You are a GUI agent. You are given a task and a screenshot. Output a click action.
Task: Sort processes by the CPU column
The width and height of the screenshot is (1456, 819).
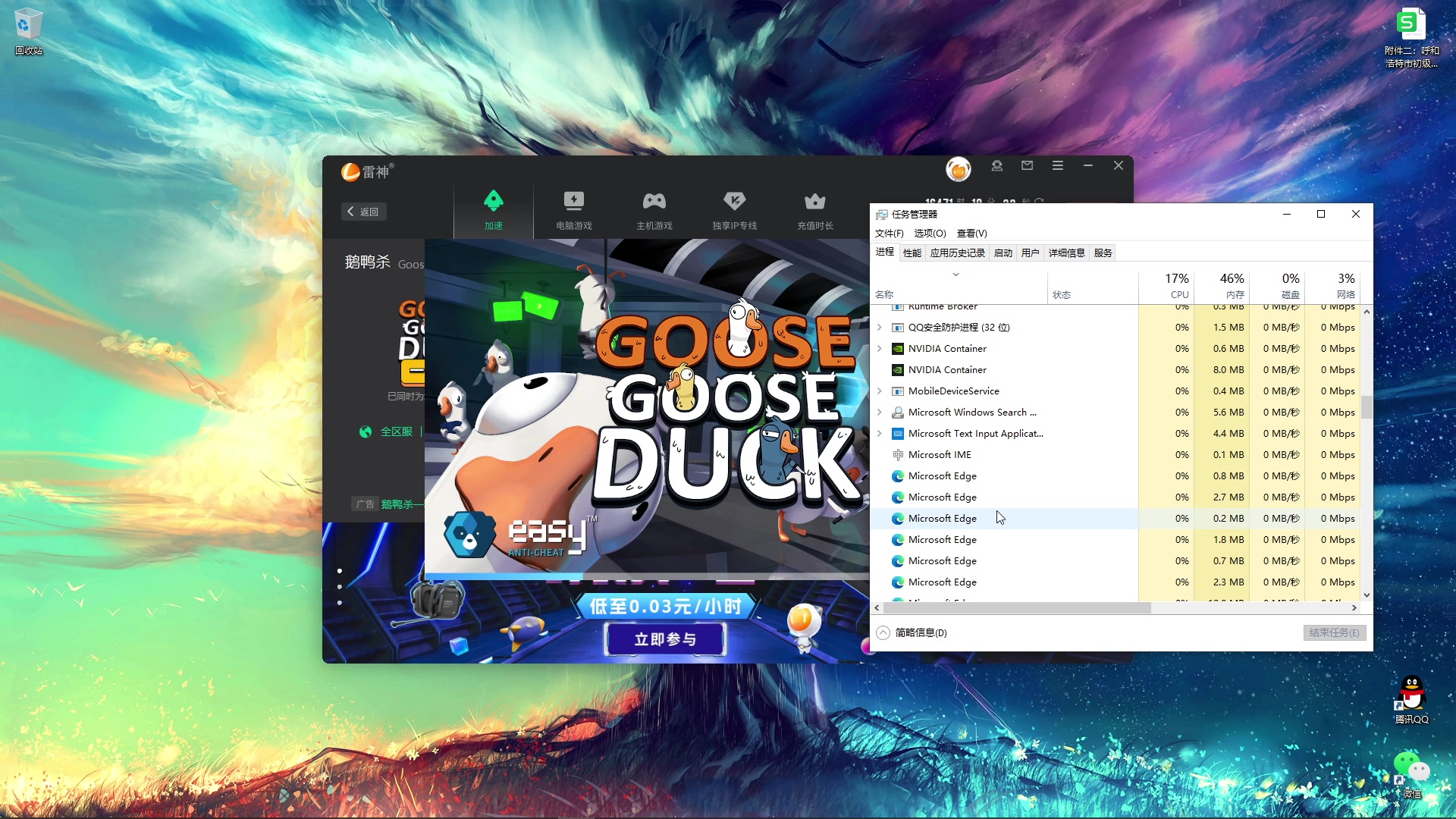coord(1166,286)
